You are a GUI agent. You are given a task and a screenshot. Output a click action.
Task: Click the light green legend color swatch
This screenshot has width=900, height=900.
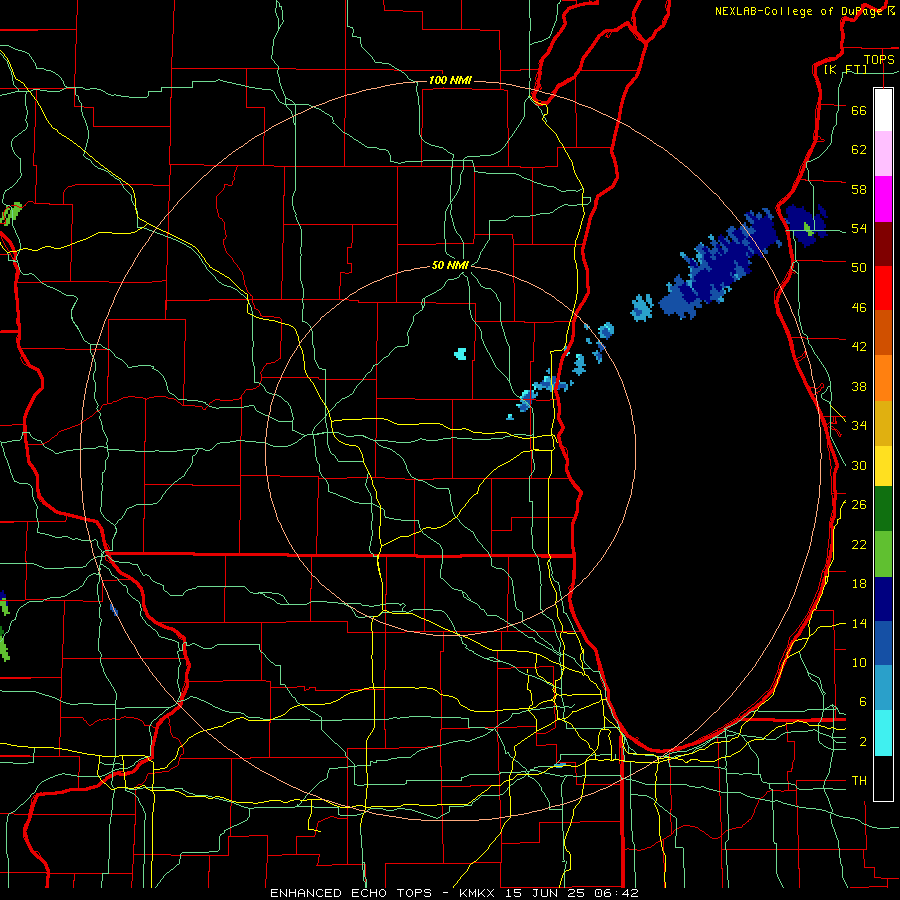[x=883, y=554]
